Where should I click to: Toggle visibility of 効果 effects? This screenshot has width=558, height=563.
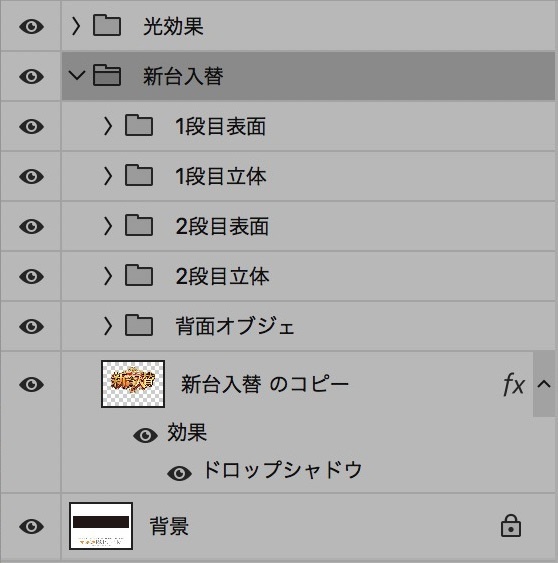click(145, 436)
